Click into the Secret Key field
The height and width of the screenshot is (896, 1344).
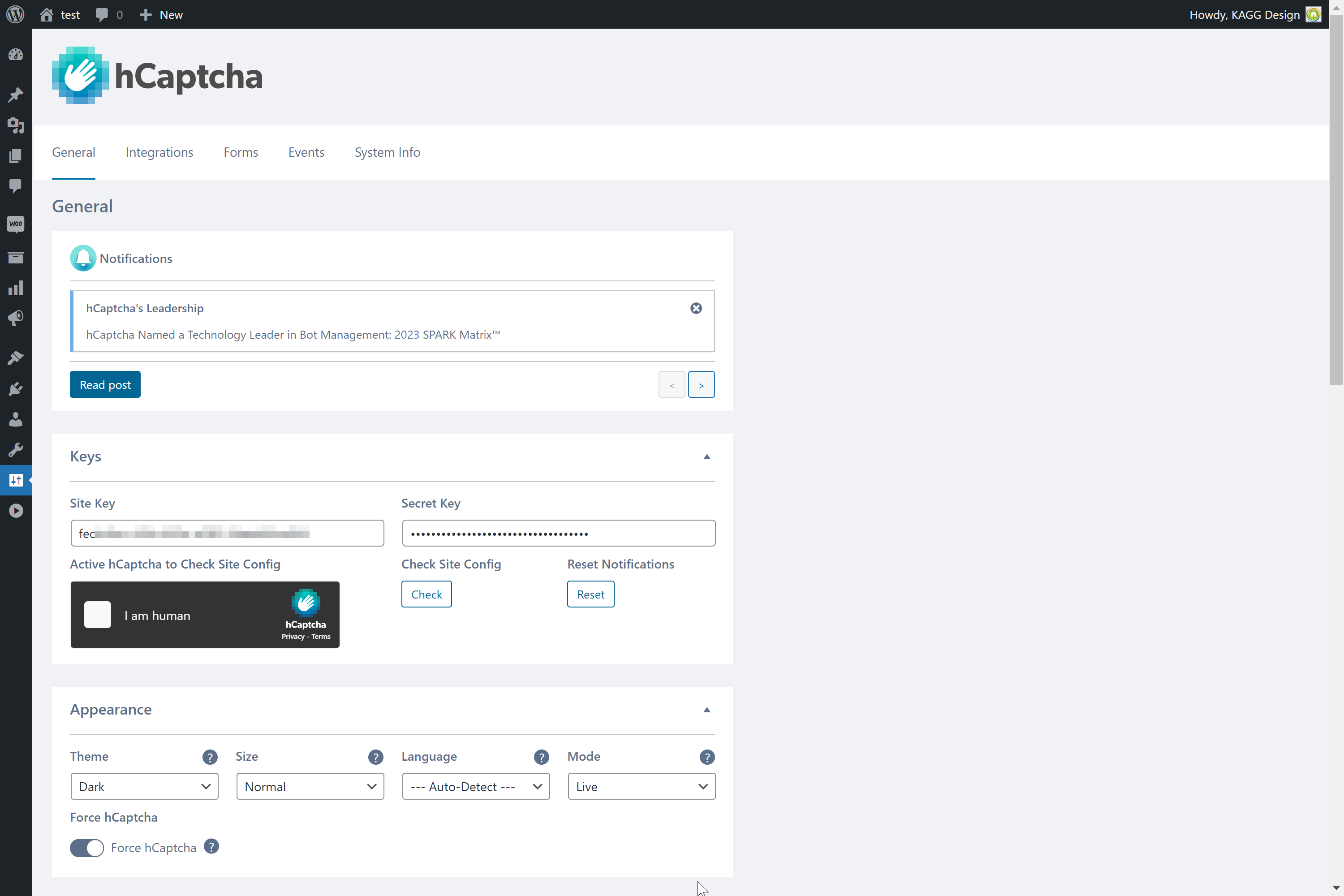pos(558,533)
